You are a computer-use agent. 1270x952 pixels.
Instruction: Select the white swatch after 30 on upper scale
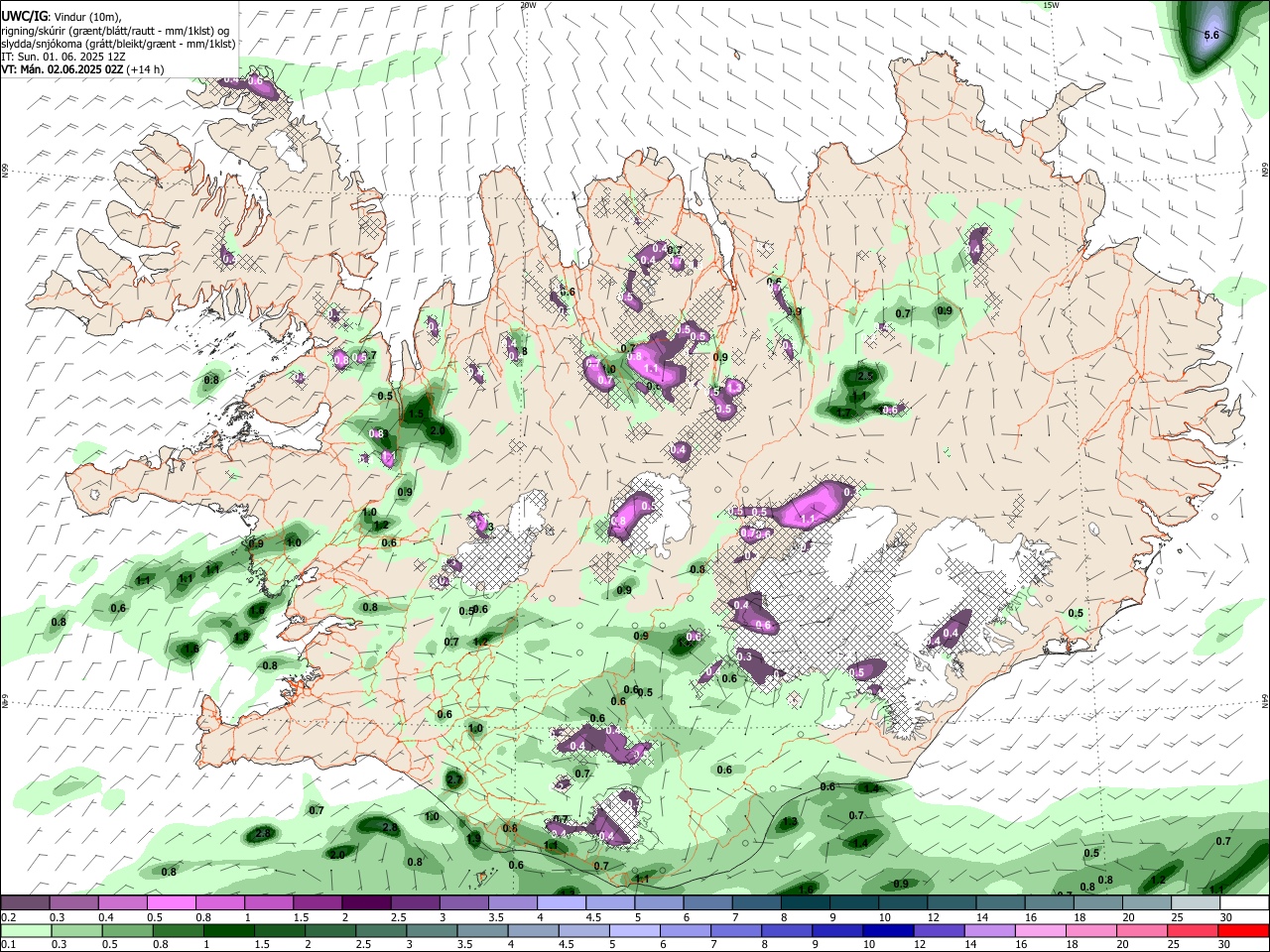click(1244, 903)
